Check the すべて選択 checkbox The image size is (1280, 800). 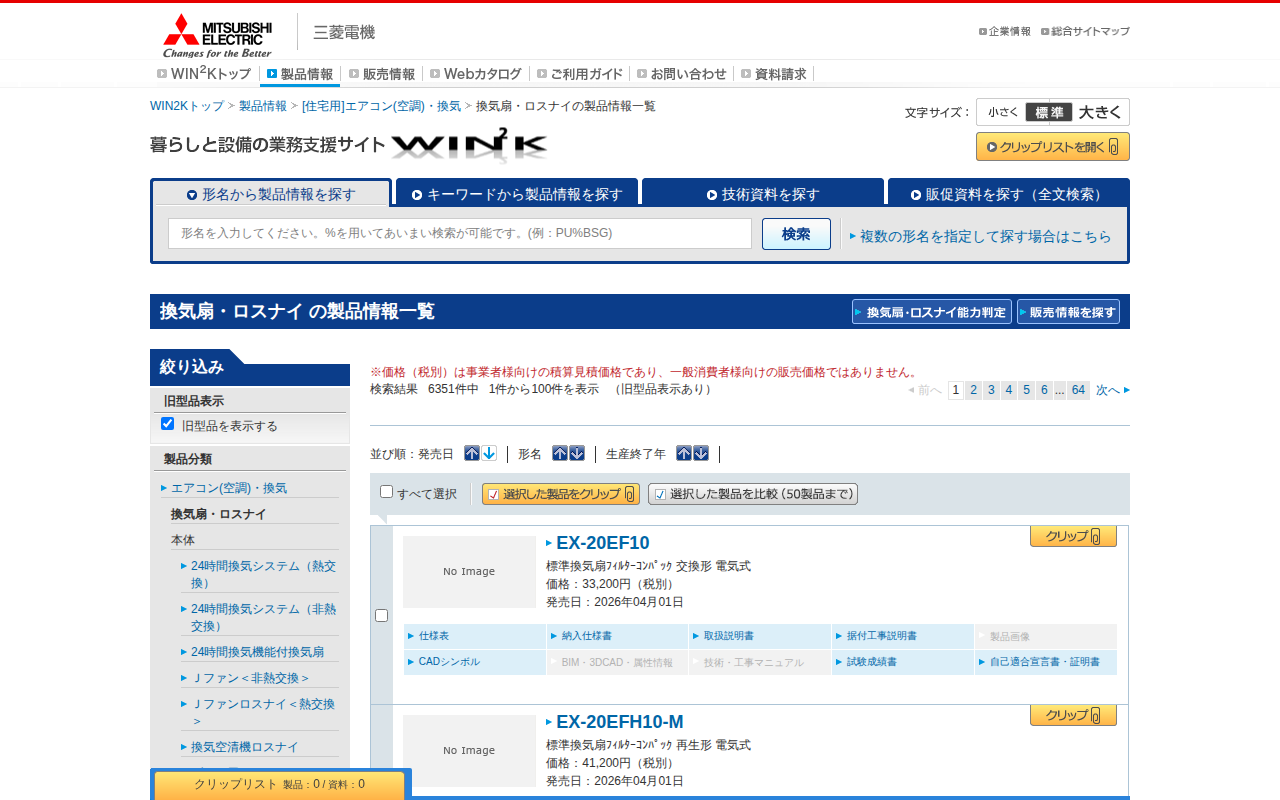(386, 492)
